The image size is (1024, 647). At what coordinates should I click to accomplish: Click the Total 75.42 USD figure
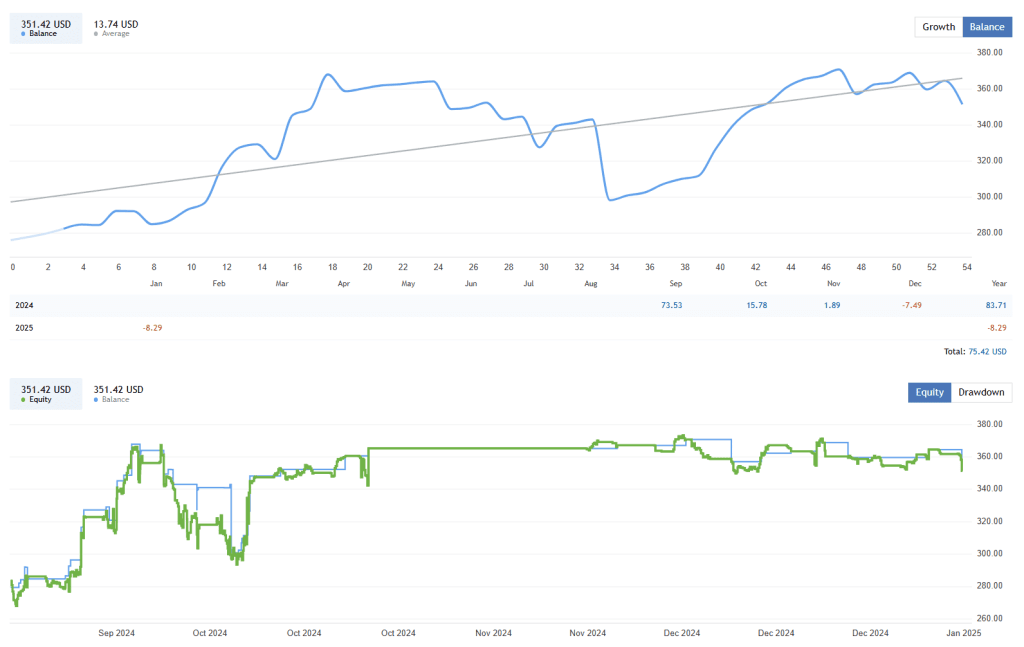pos(987,351)
